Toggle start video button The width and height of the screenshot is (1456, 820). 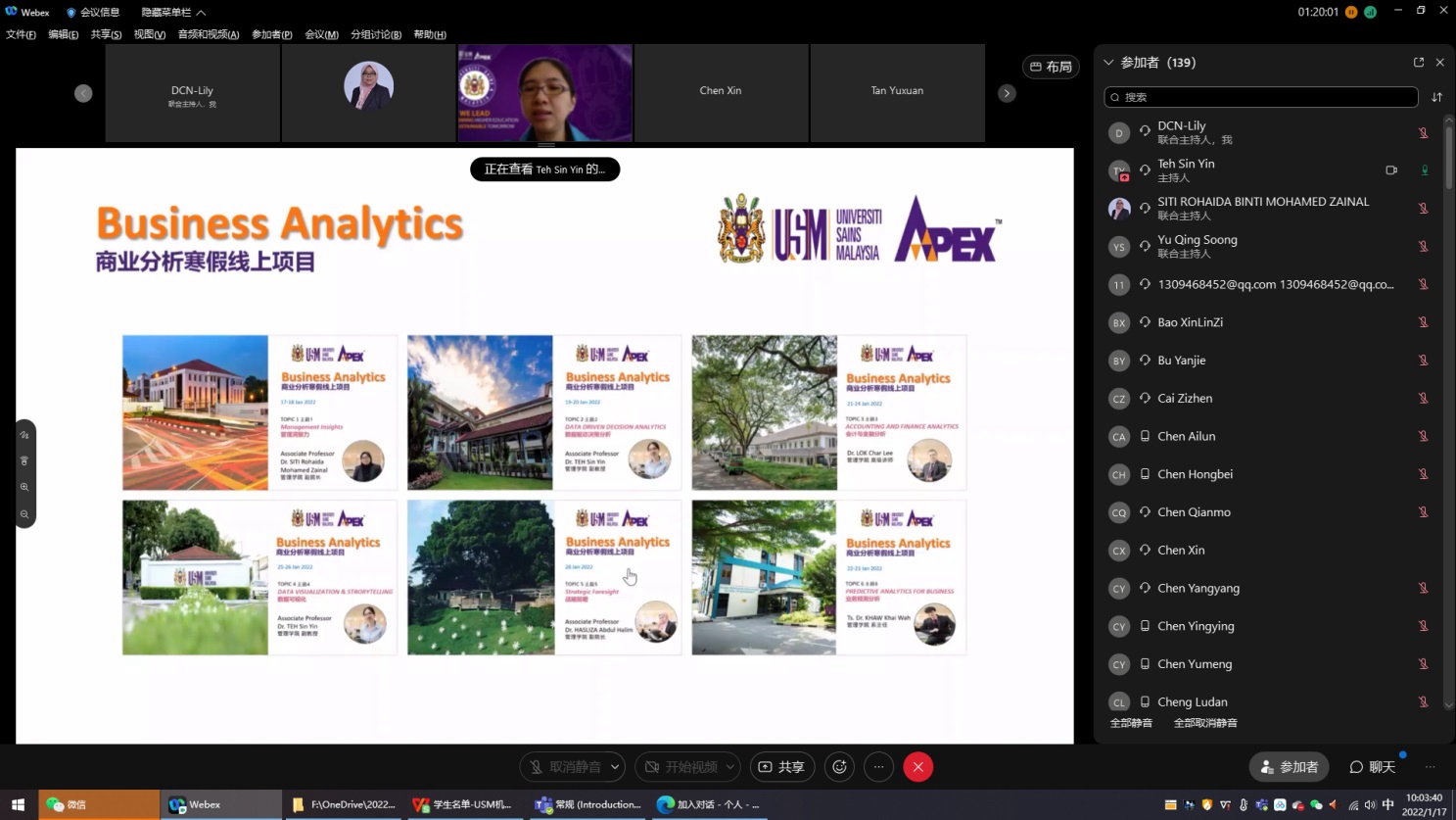(x=681, y=767)
